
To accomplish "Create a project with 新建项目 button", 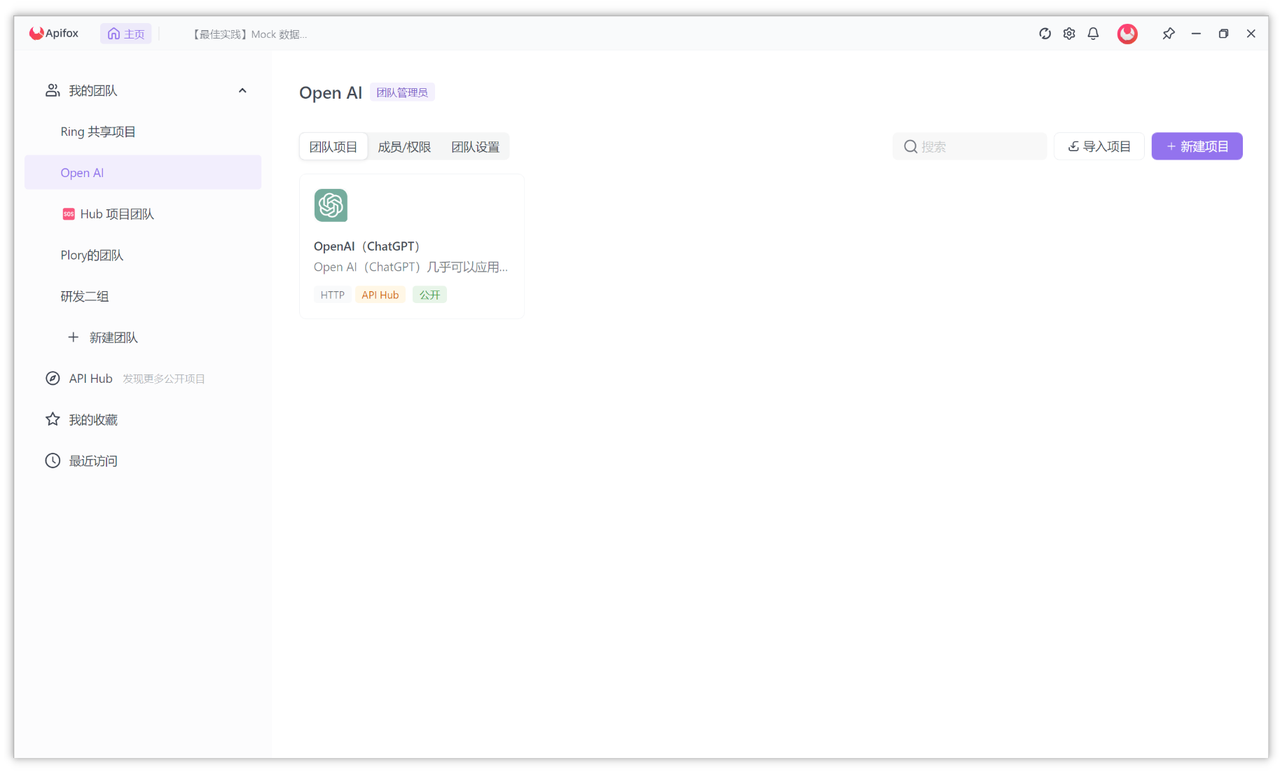I will (x=1197, y=146).
